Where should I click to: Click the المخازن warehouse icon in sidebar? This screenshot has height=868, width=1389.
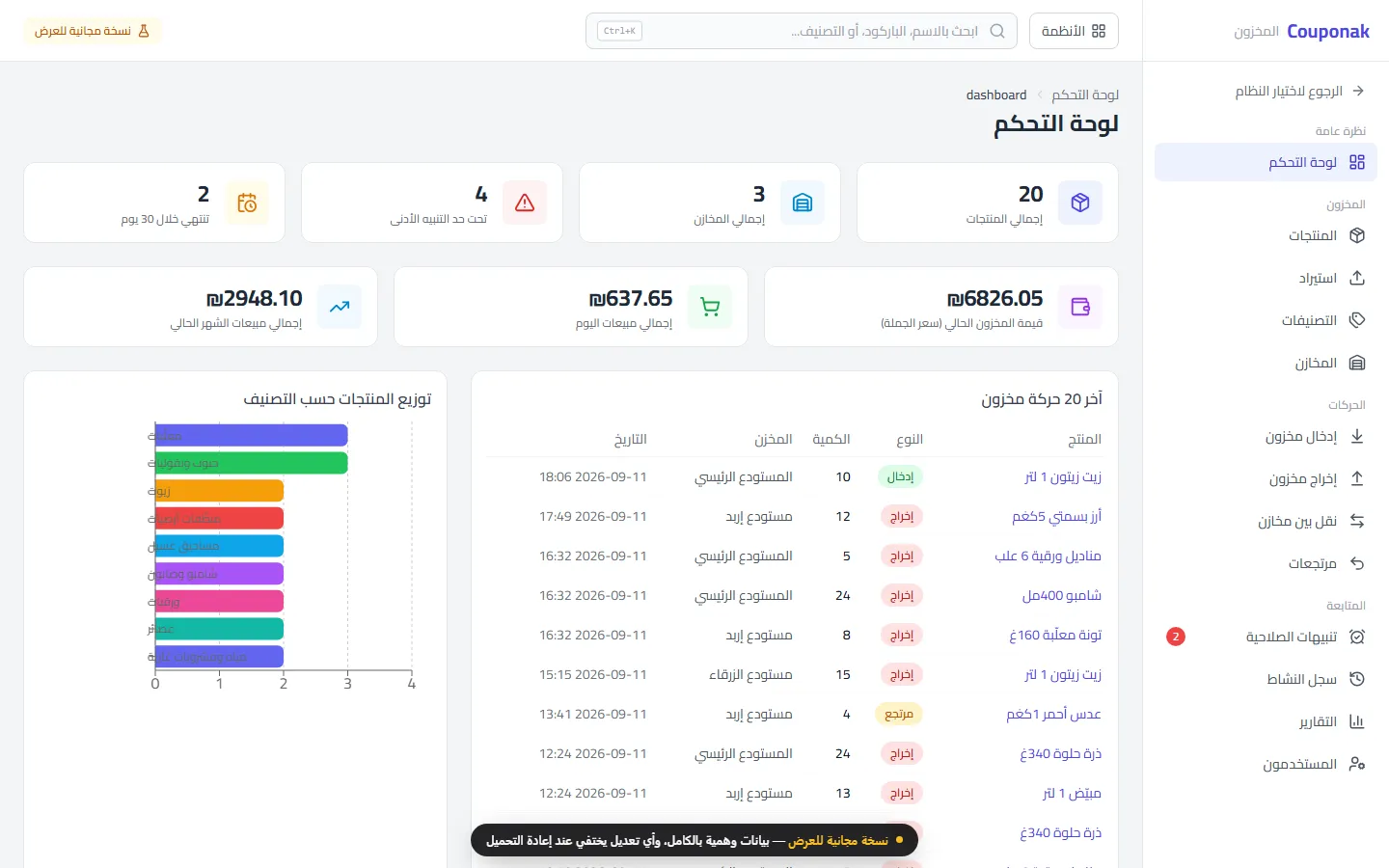pyautogui.click(x=1357, y=363)
